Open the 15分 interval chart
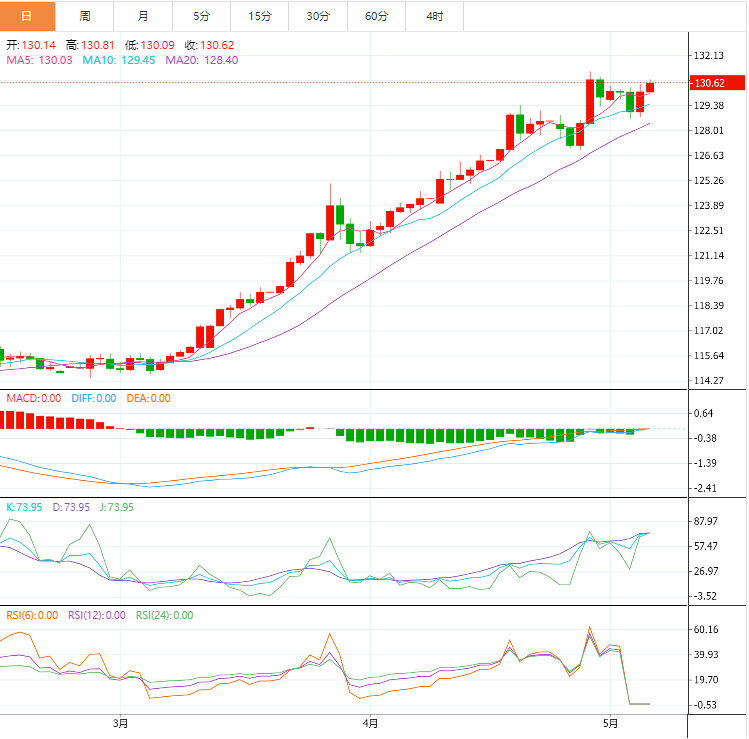The width and height of the screenshot is (749, 739). (260, 16)
